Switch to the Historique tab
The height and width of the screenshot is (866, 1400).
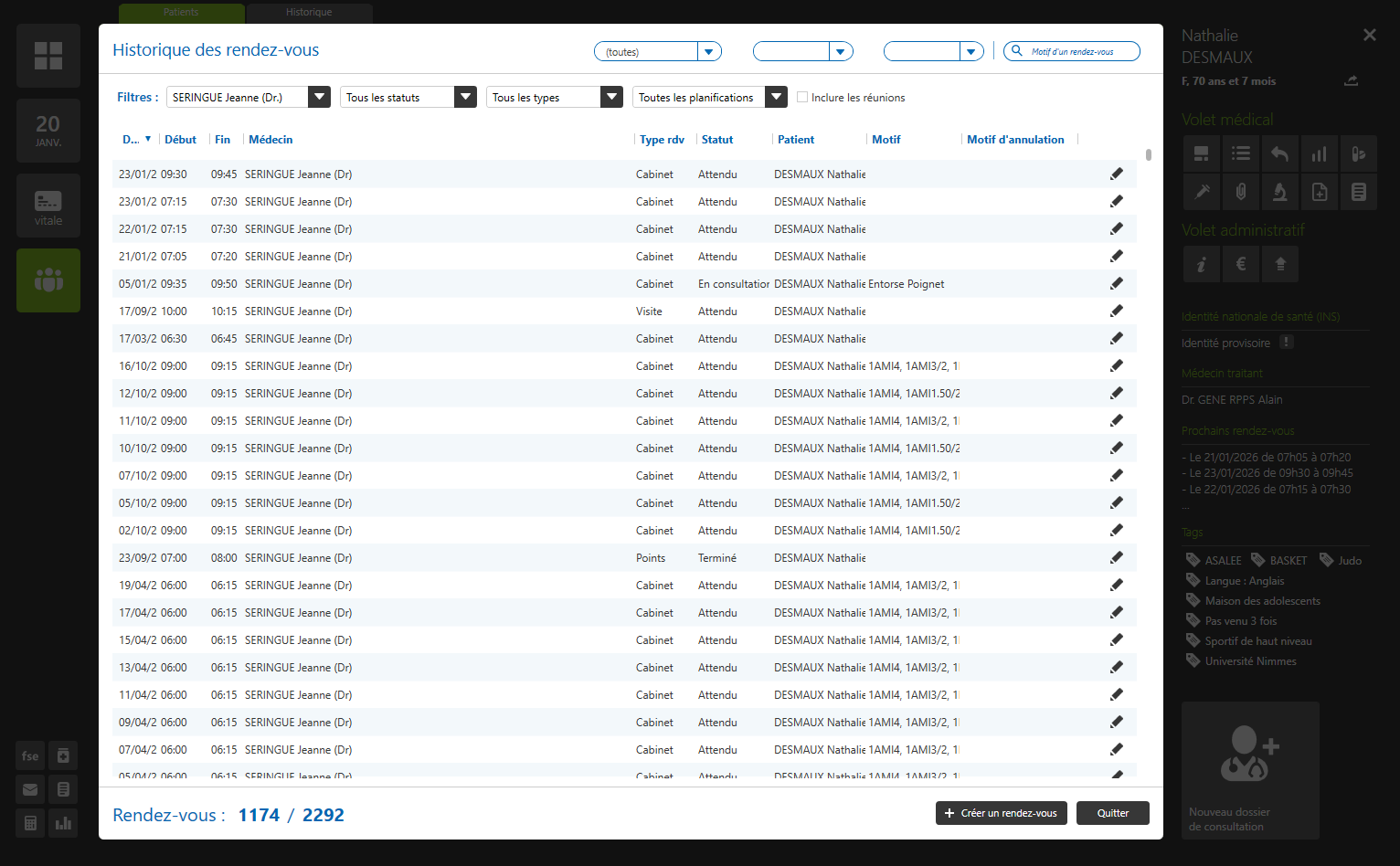309,13
